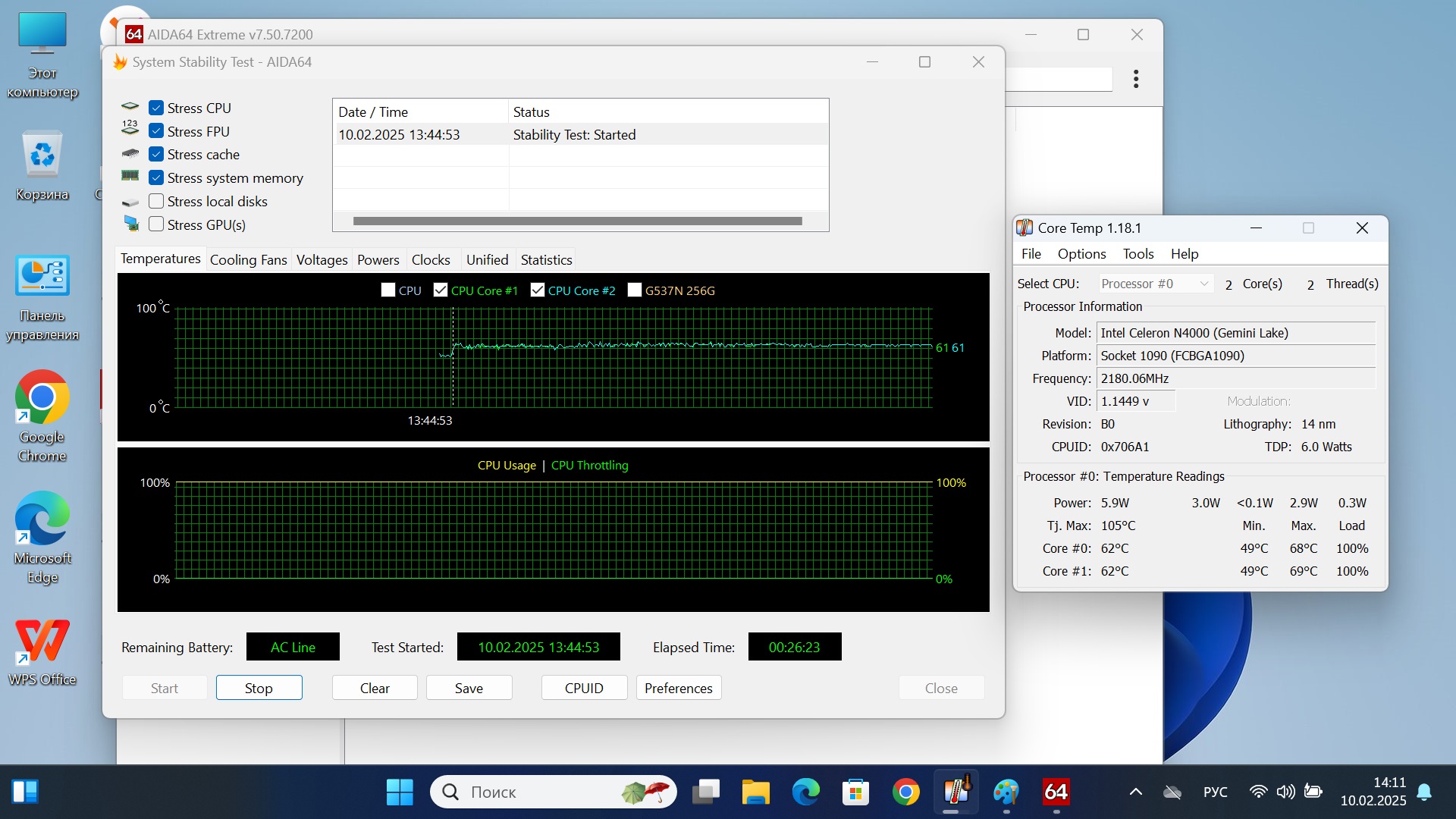Open the Paint taskbar icon

click(x=1006, y=792)
